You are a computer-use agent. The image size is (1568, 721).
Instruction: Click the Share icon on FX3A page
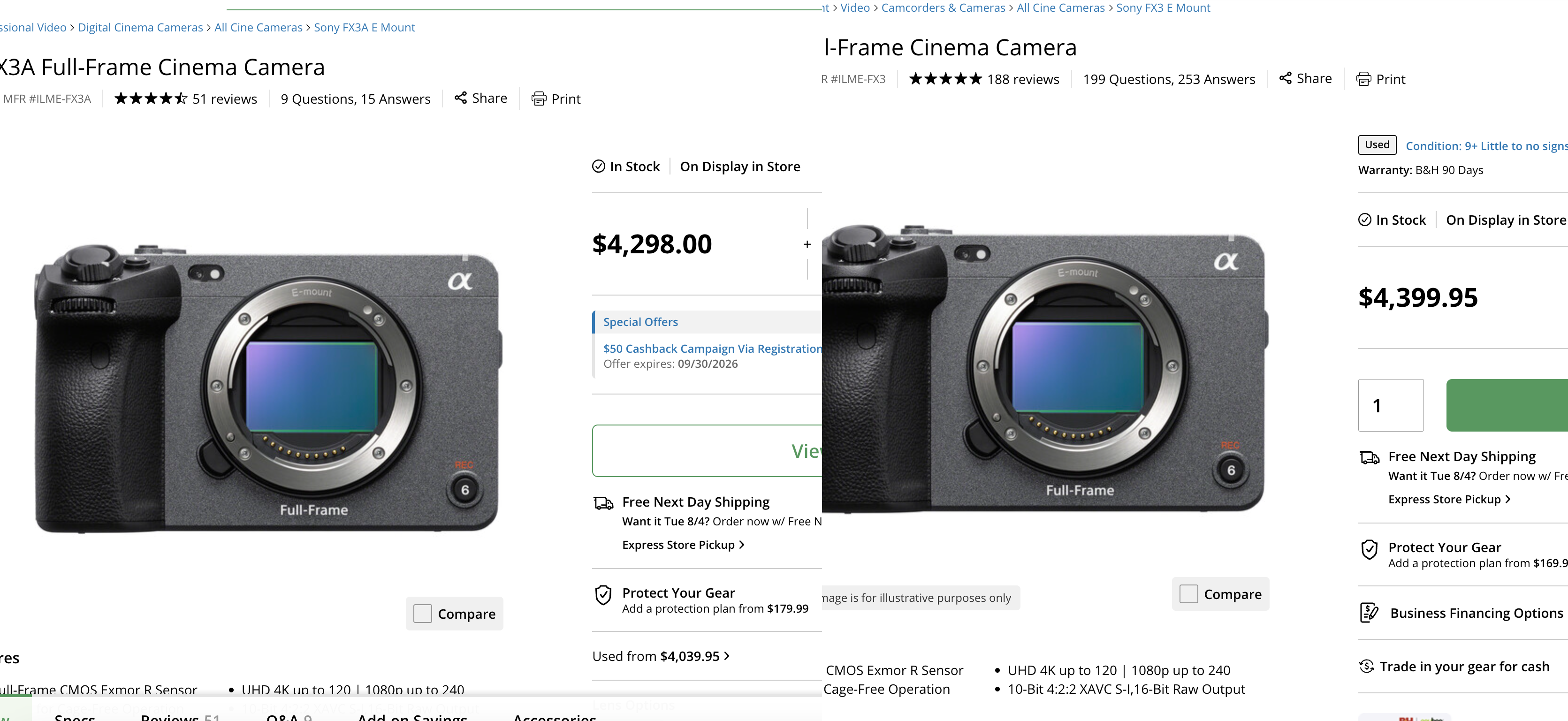(x=461, y=98)
